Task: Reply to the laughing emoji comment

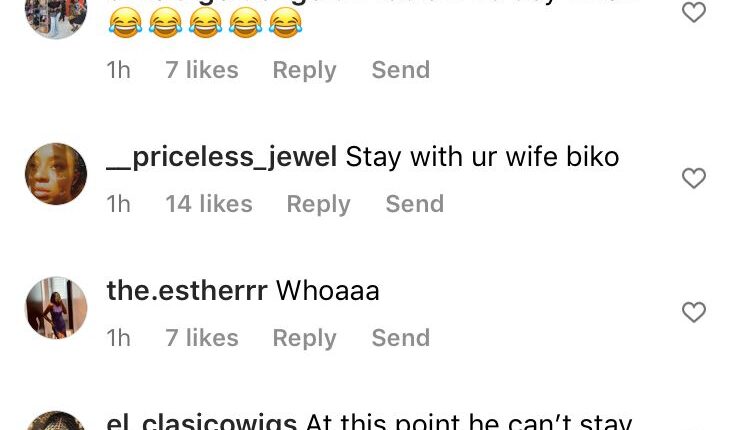Action: 304,70
